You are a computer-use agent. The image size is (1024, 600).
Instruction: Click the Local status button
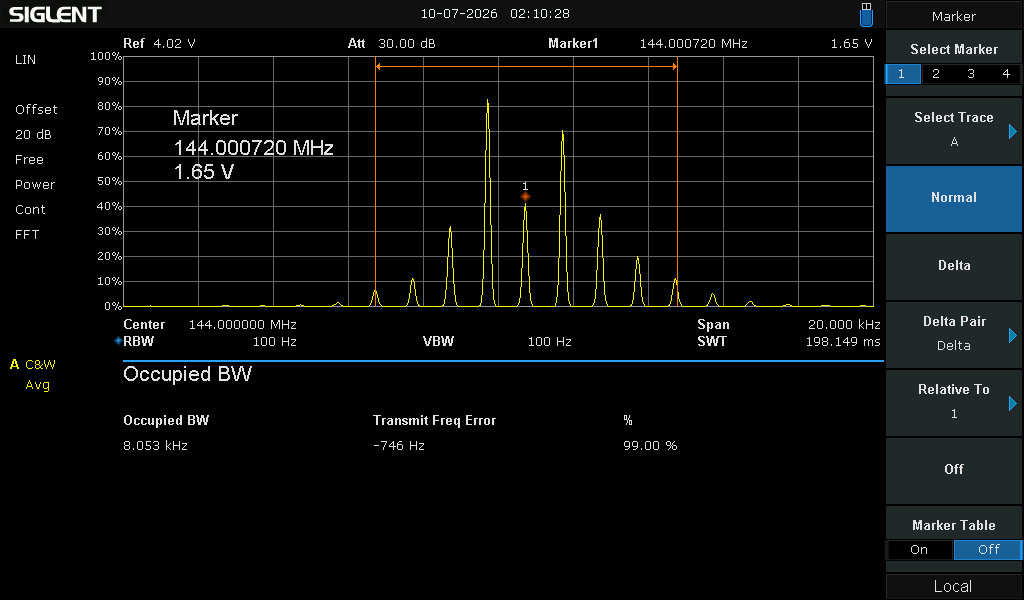pyautogui.click(x=953, y=586)
